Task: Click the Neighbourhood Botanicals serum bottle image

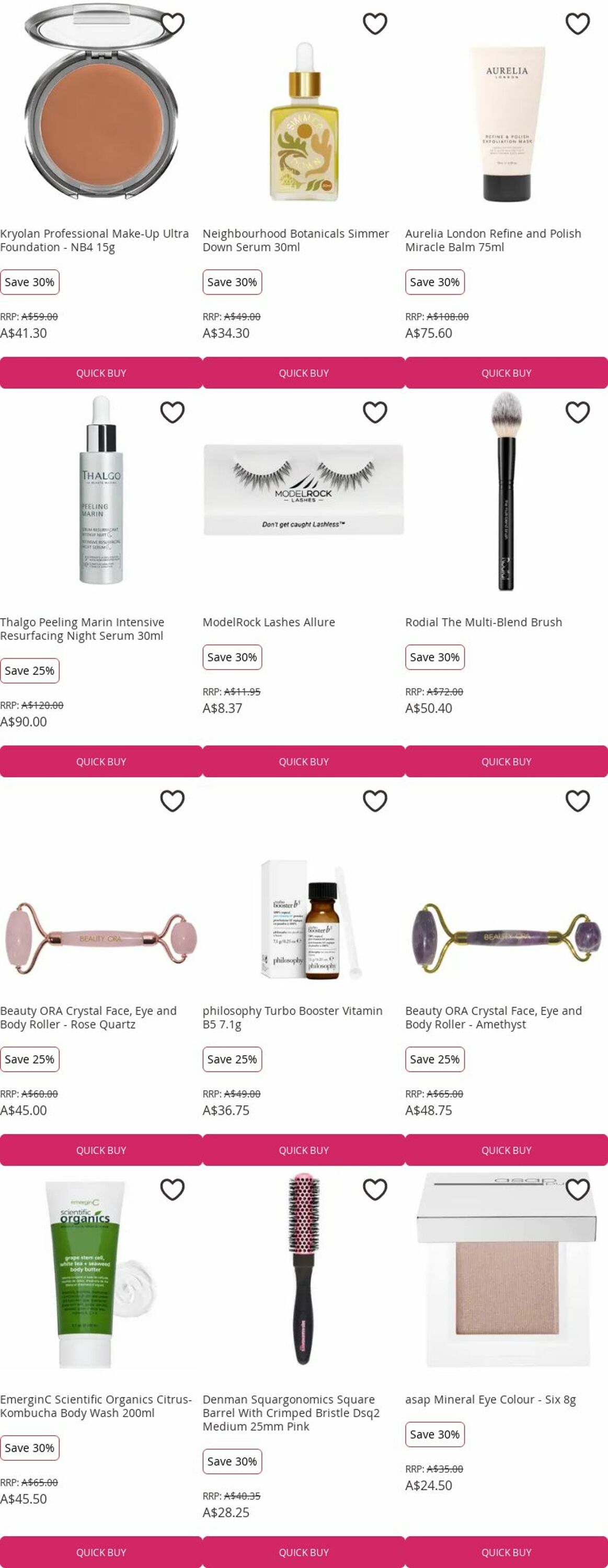Action: tap(304, 122)
